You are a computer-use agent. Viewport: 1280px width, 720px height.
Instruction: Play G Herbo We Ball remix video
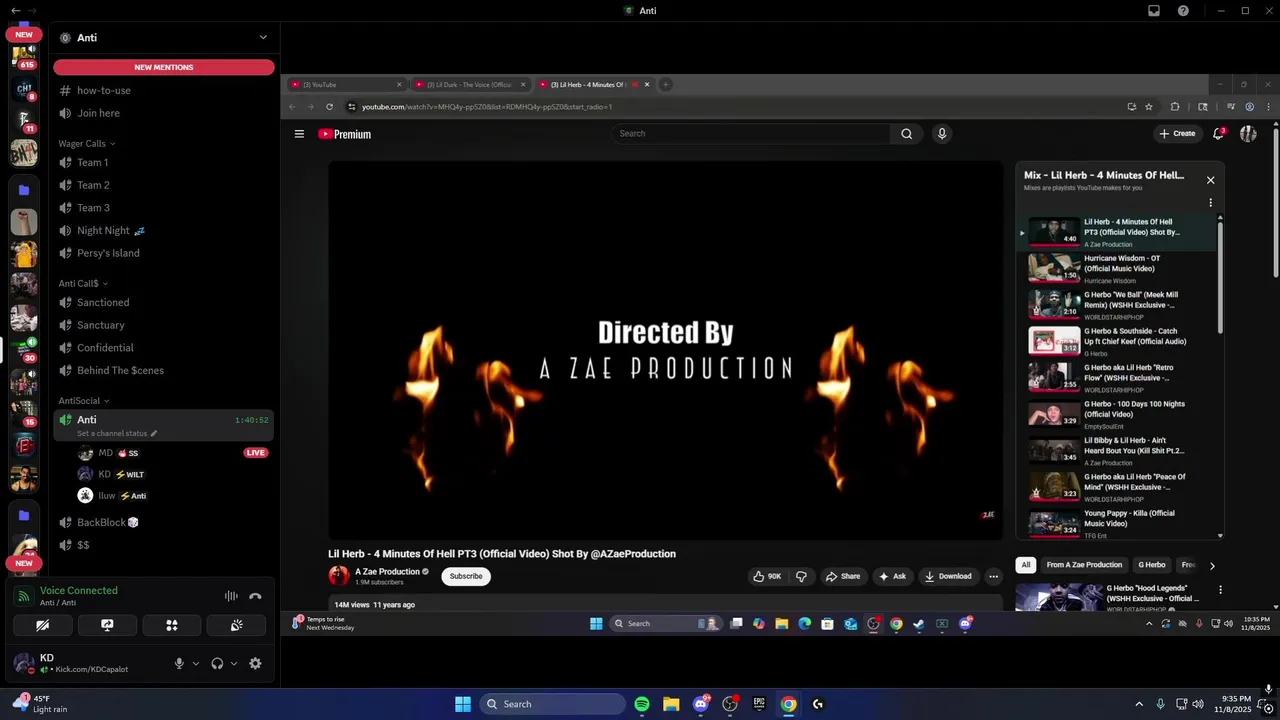point(1117,305)
